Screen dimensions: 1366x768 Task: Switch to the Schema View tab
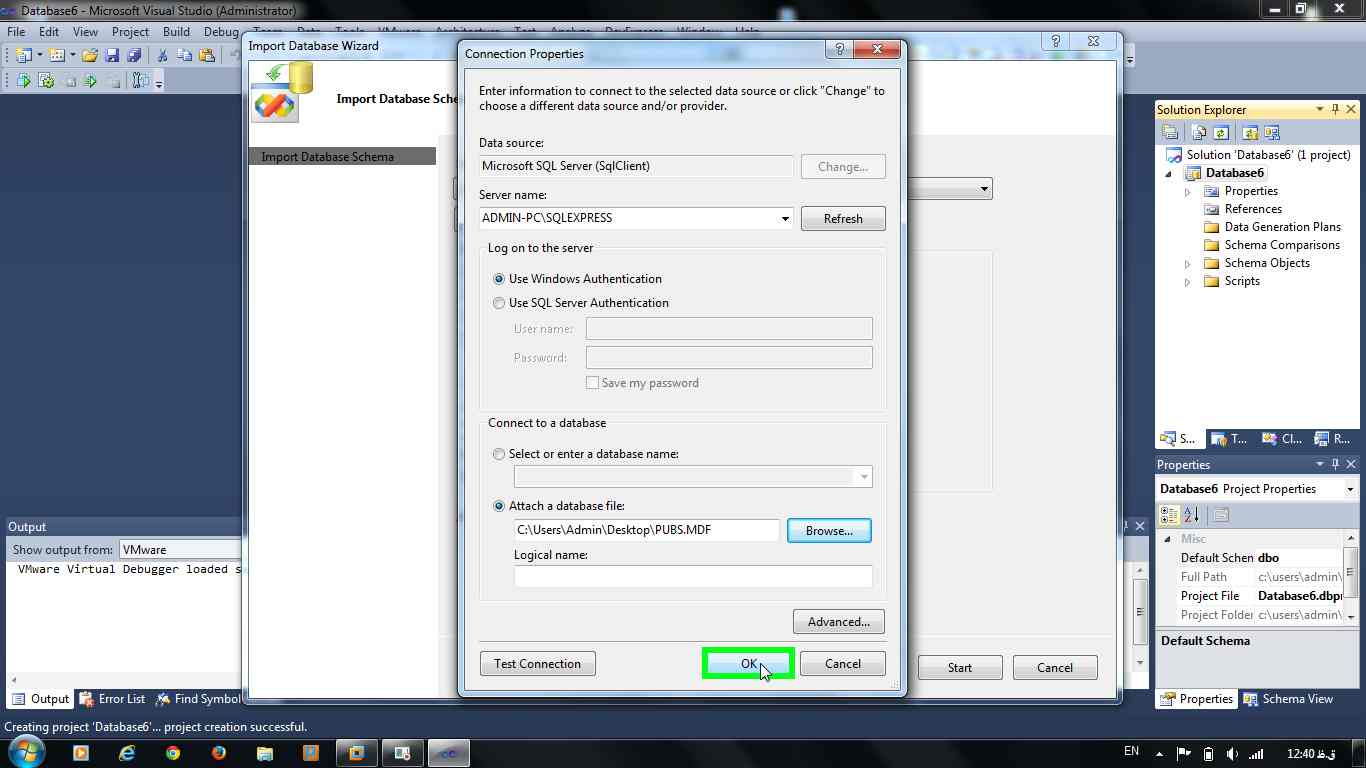pos(1288,699)
